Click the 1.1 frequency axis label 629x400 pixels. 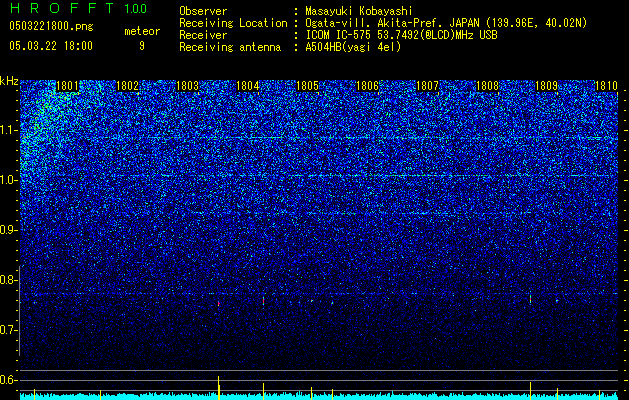[x=9, y=130]
